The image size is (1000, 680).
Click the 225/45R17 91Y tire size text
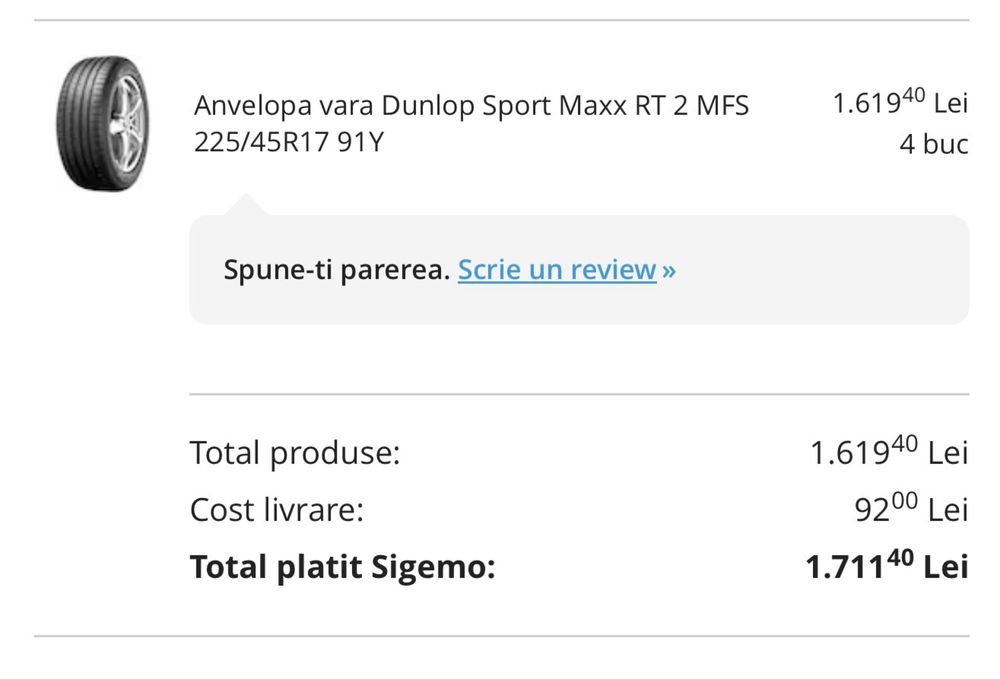click(289, 143)
